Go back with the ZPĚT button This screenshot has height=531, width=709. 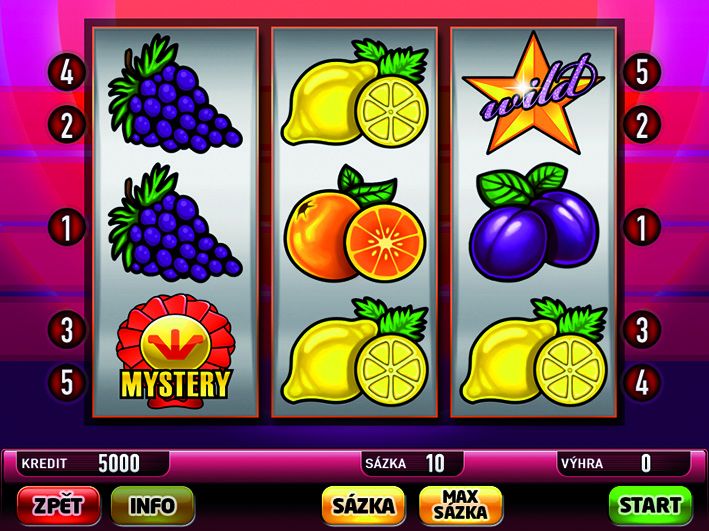point(59,506)
